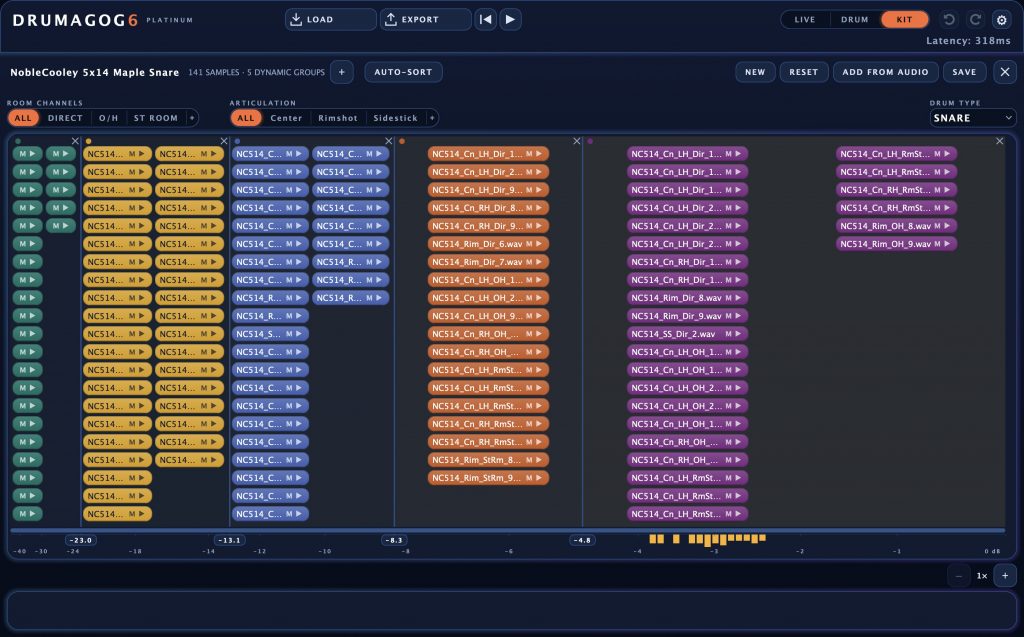Mute the NC514_Rim_Dir_7.wav sample
Image resolution: width=1024 pixels, height=637 pixels.
(529, 262)
